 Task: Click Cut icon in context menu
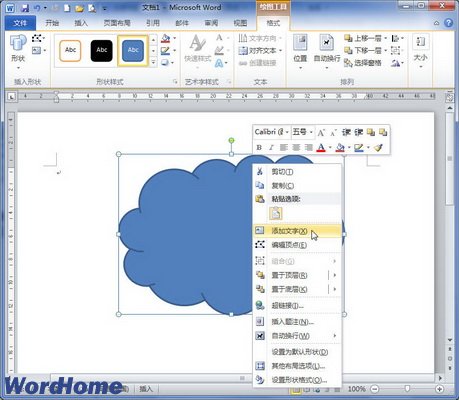pyautogui.click(x=260, y=172)
